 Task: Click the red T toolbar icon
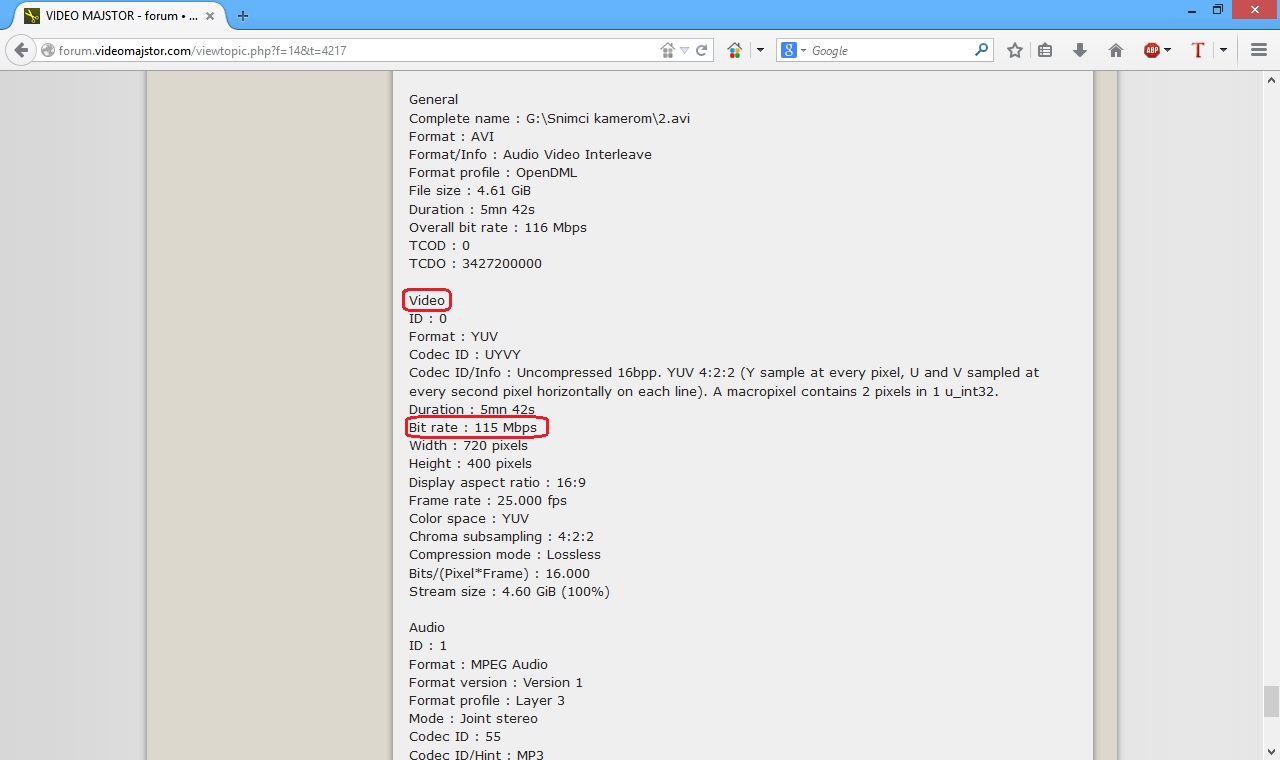[x=1197, y=50]
